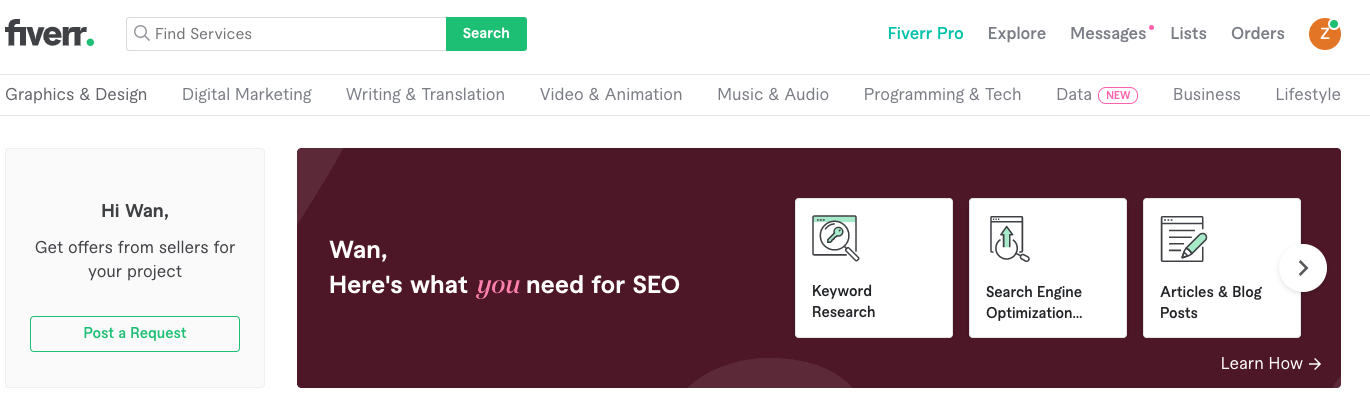
Task: Focus the Find Services search field
Action: pos(295,34)
